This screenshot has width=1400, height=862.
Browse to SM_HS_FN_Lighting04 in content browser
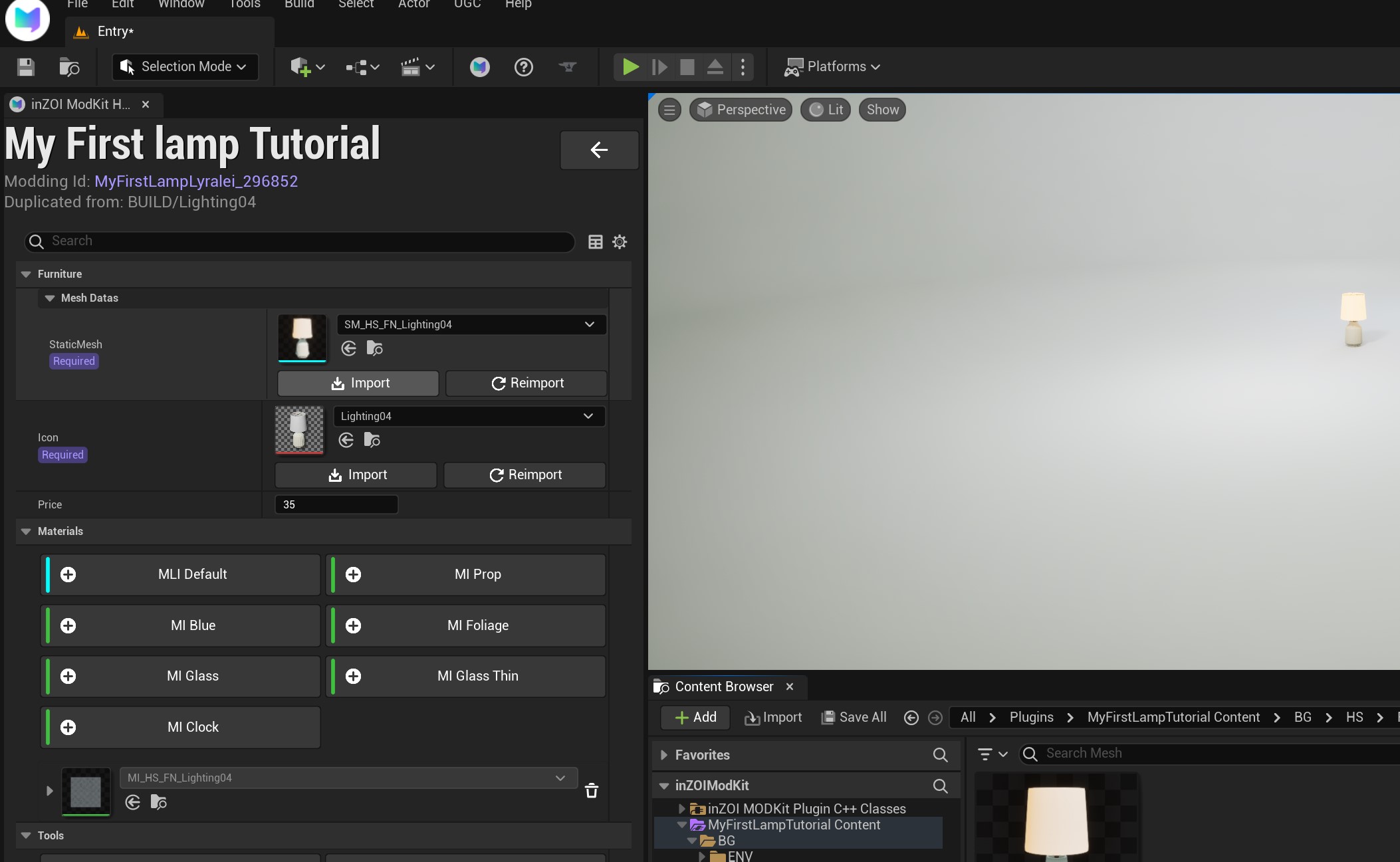point(375,348)
